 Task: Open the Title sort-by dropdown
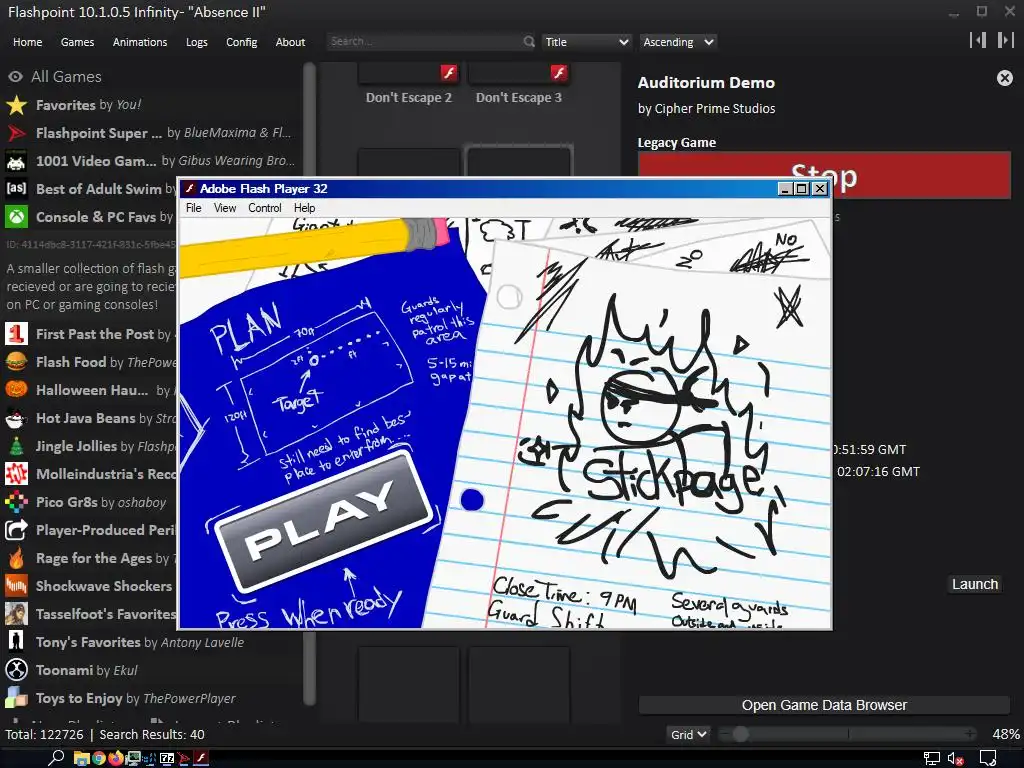tap(586, 42)
